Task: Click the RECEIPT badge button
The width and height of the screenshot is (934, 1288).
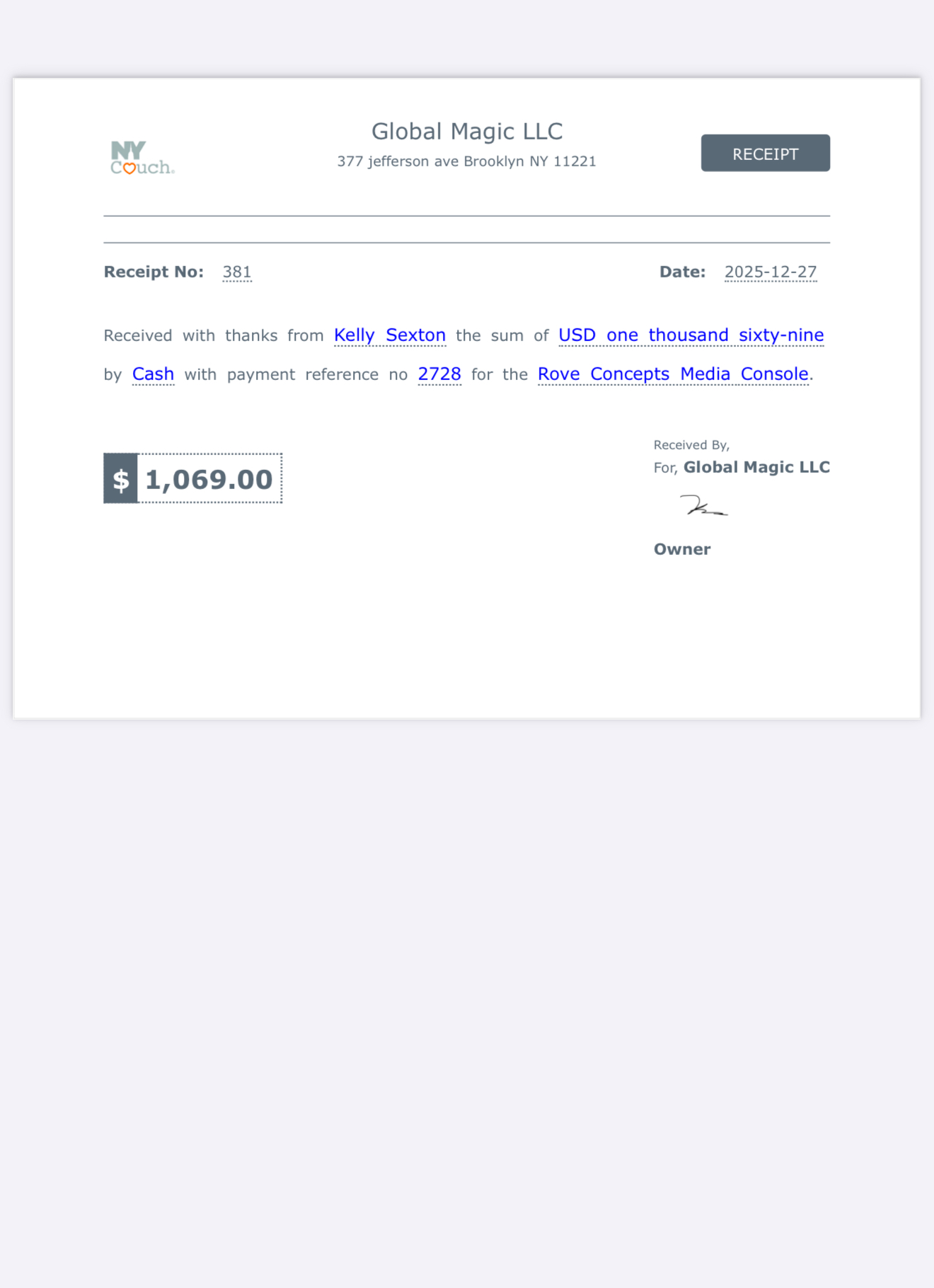Action: click(x=765, y=154)
